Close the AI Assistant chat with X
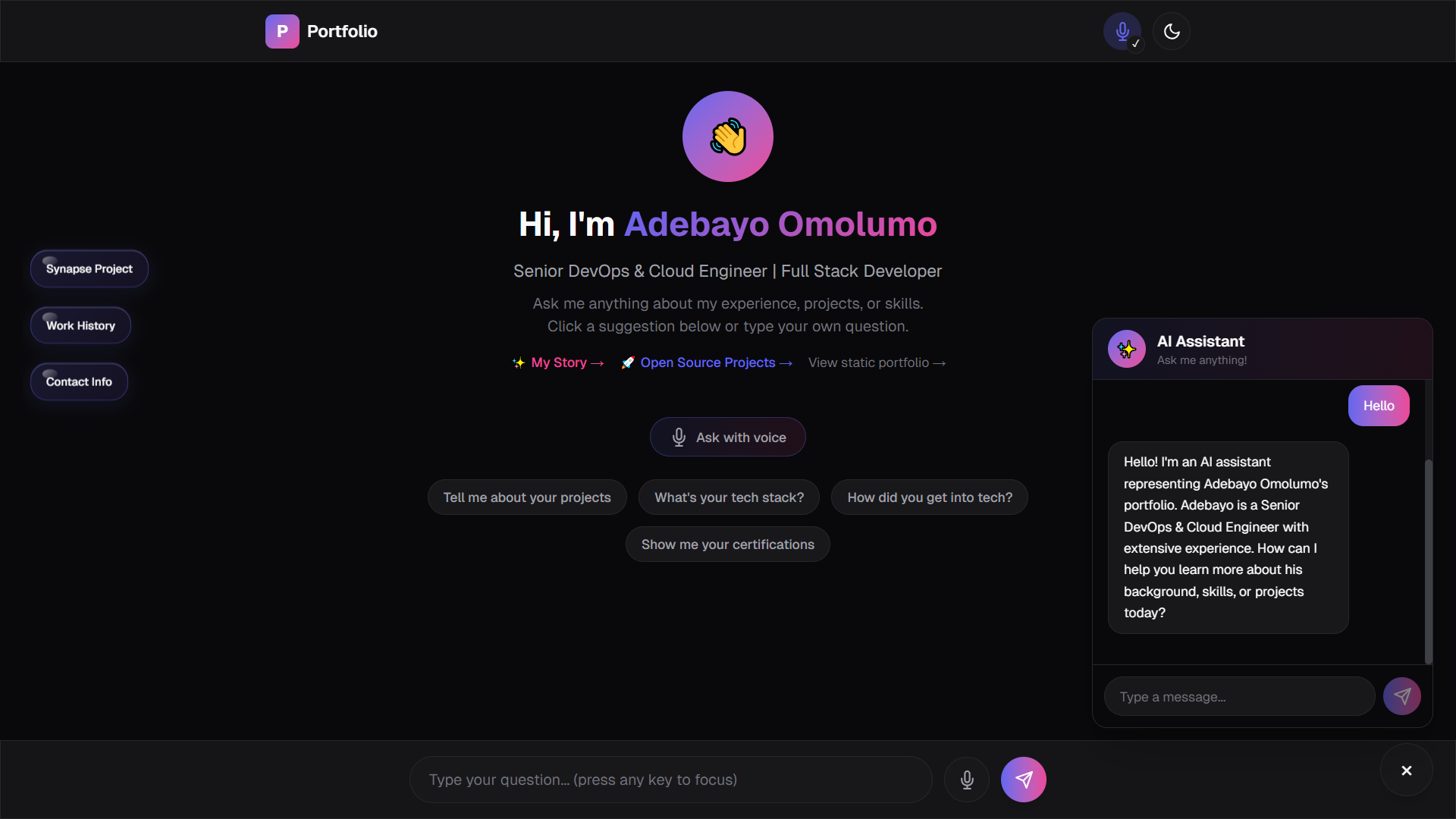This screenshot has height=819, width=1456. [x=1407, y=770]
